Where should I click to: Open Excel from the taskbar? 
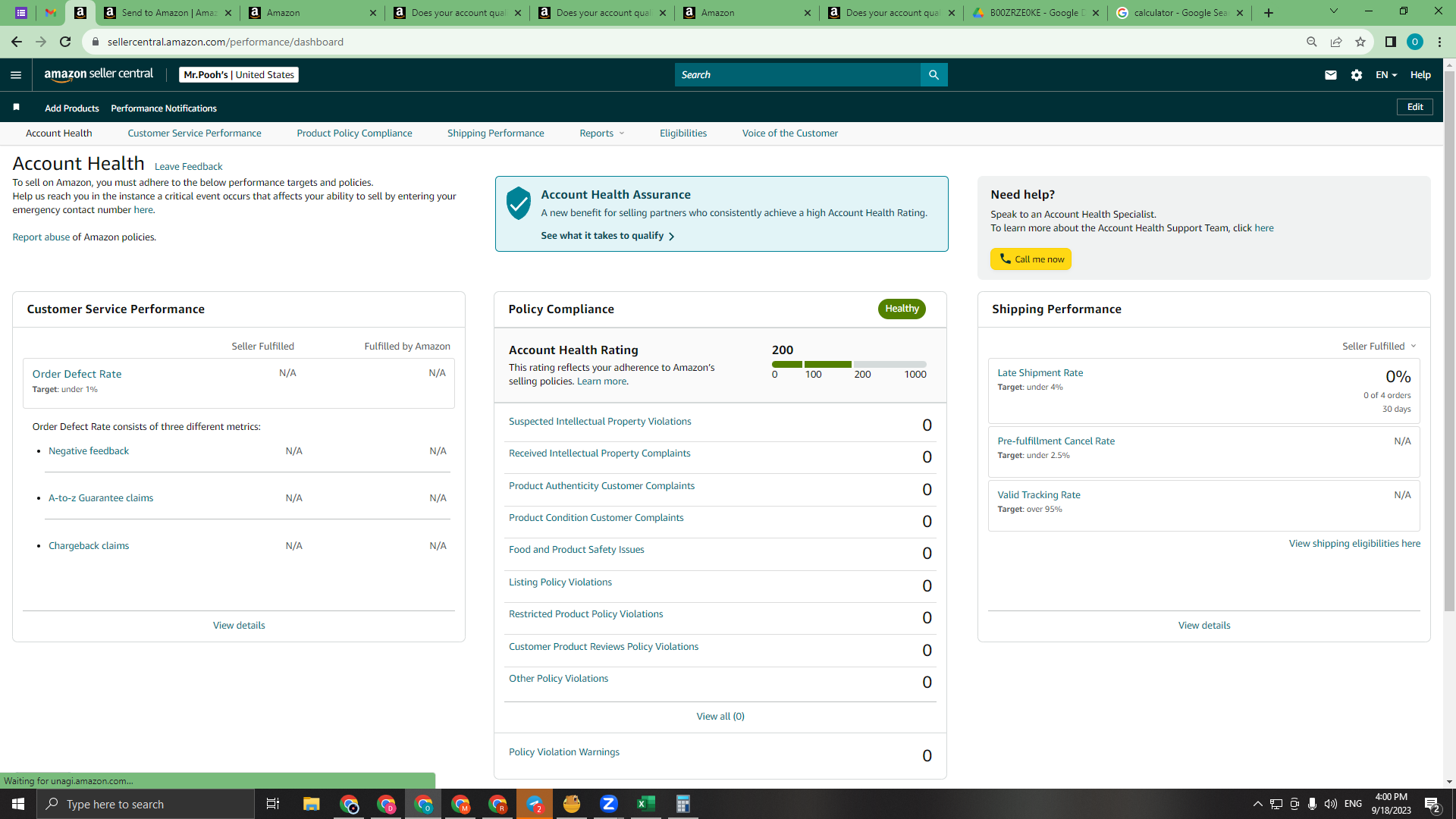[x=646, y=804]
